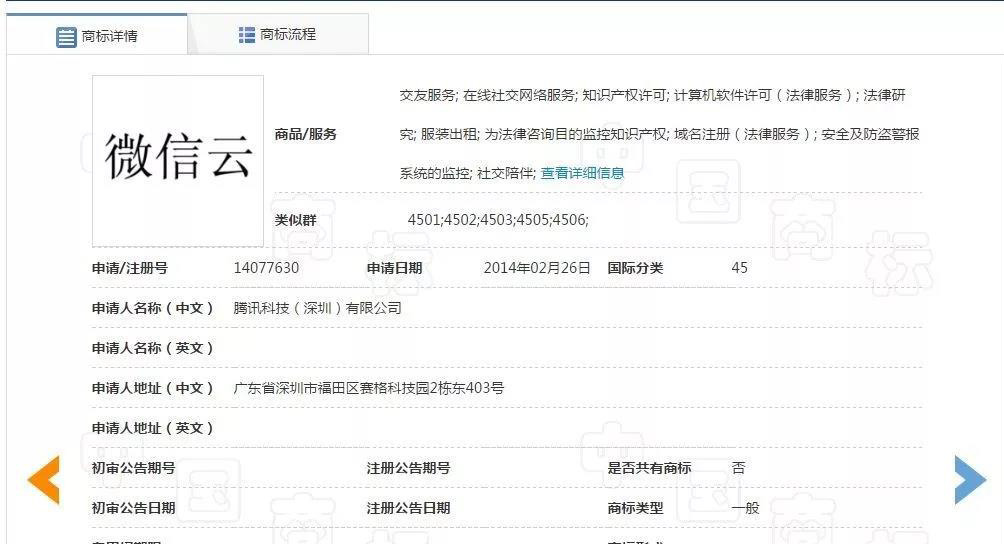
Task: Select the 一般 trademark type value
Action: tap(745, 508)
